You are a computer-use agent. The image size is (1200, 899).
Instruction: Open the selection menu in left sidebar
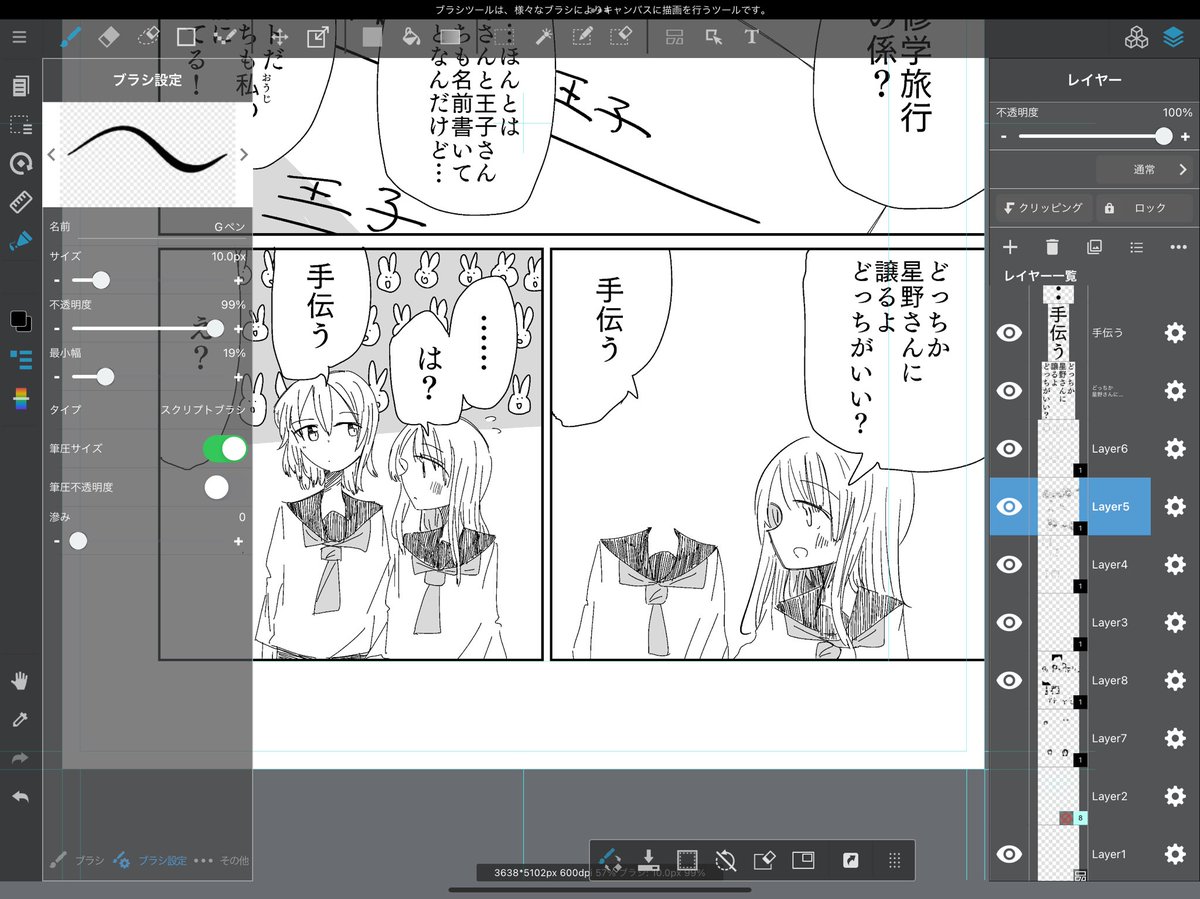20,125
